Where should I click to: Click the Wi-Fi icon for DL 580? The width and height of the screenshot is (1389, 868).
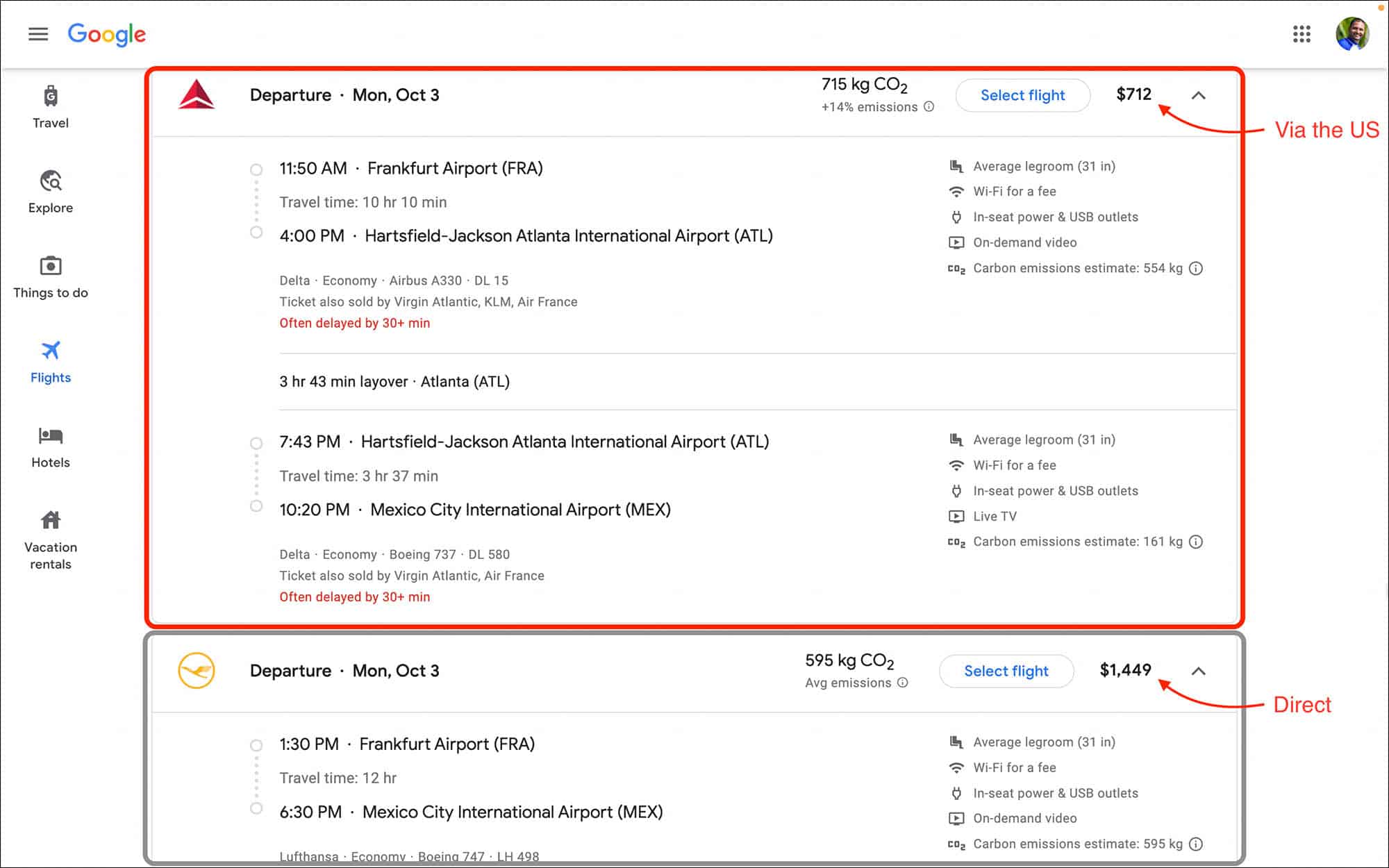click(956, 465)
